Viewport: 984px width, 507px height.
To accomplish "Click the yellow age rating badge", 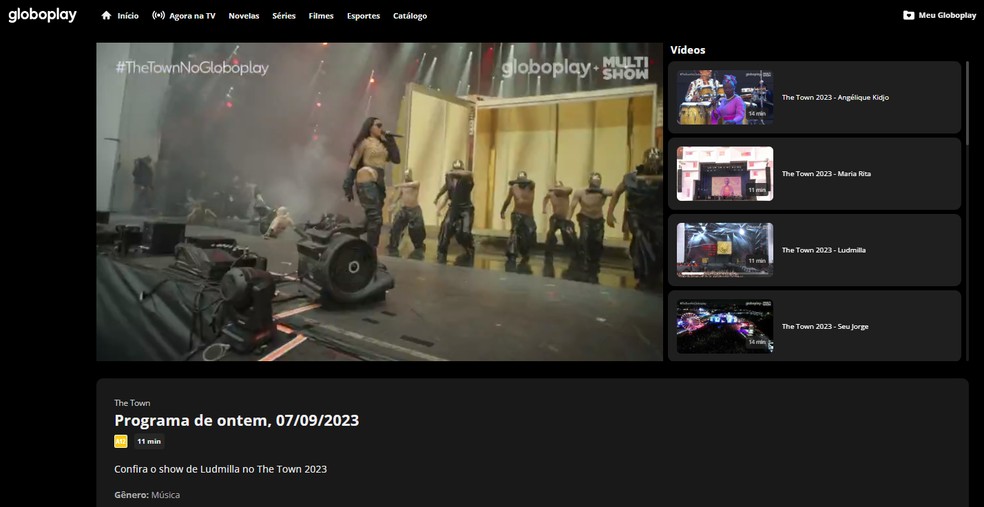I will point(120,441).
